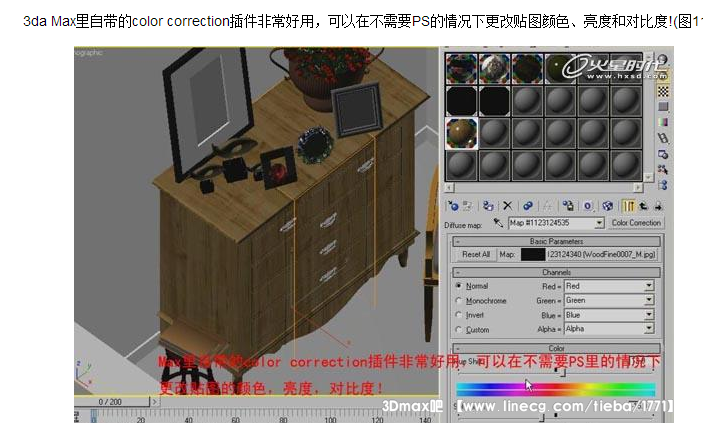Select the second black sample slot in second row
The width and height of the screenshot is (703, 423).
[494, 101]
